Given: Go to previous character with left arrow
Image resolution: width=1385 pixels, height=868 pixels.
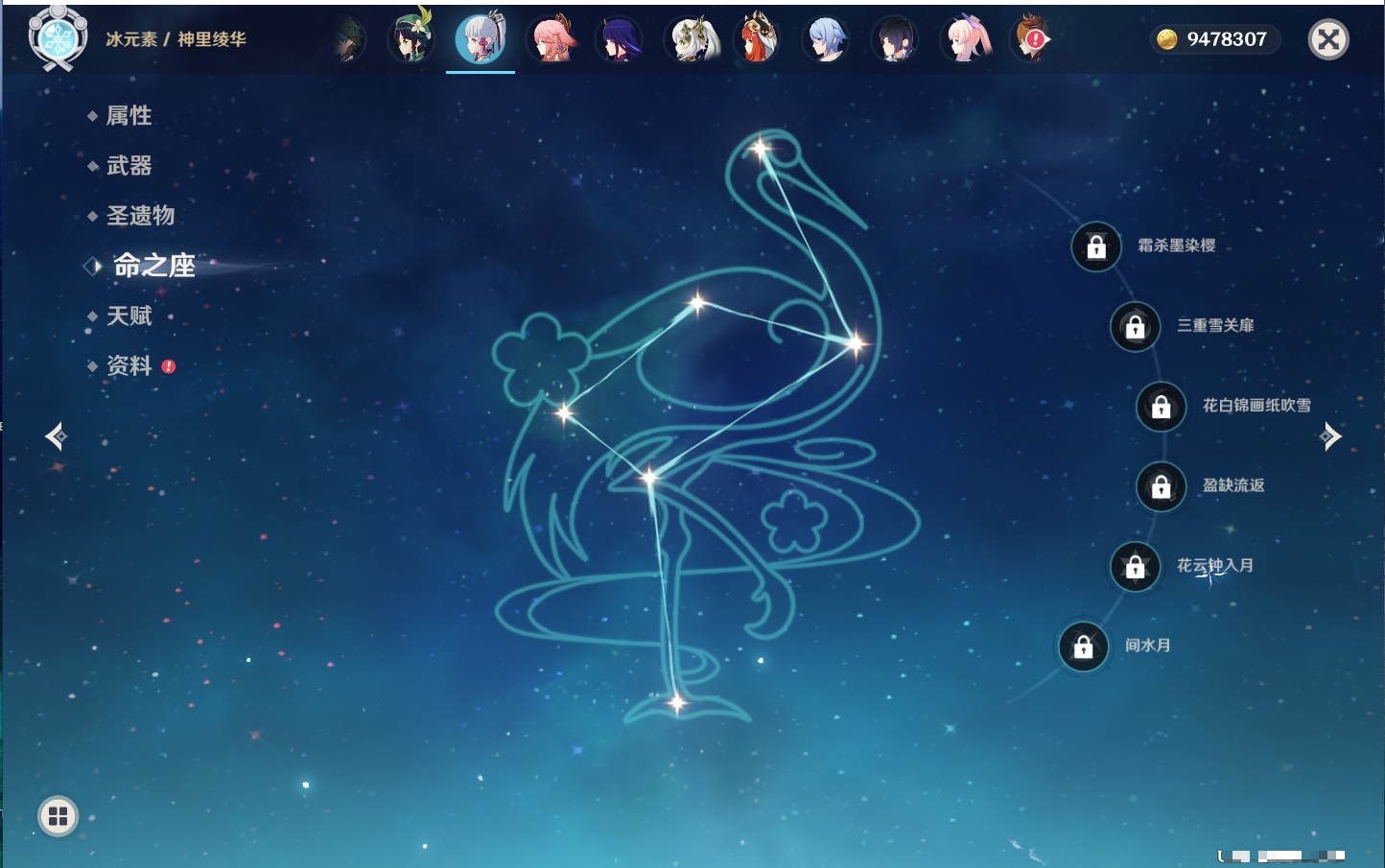Looking at the screenshot, I should (x=56, y=436).
